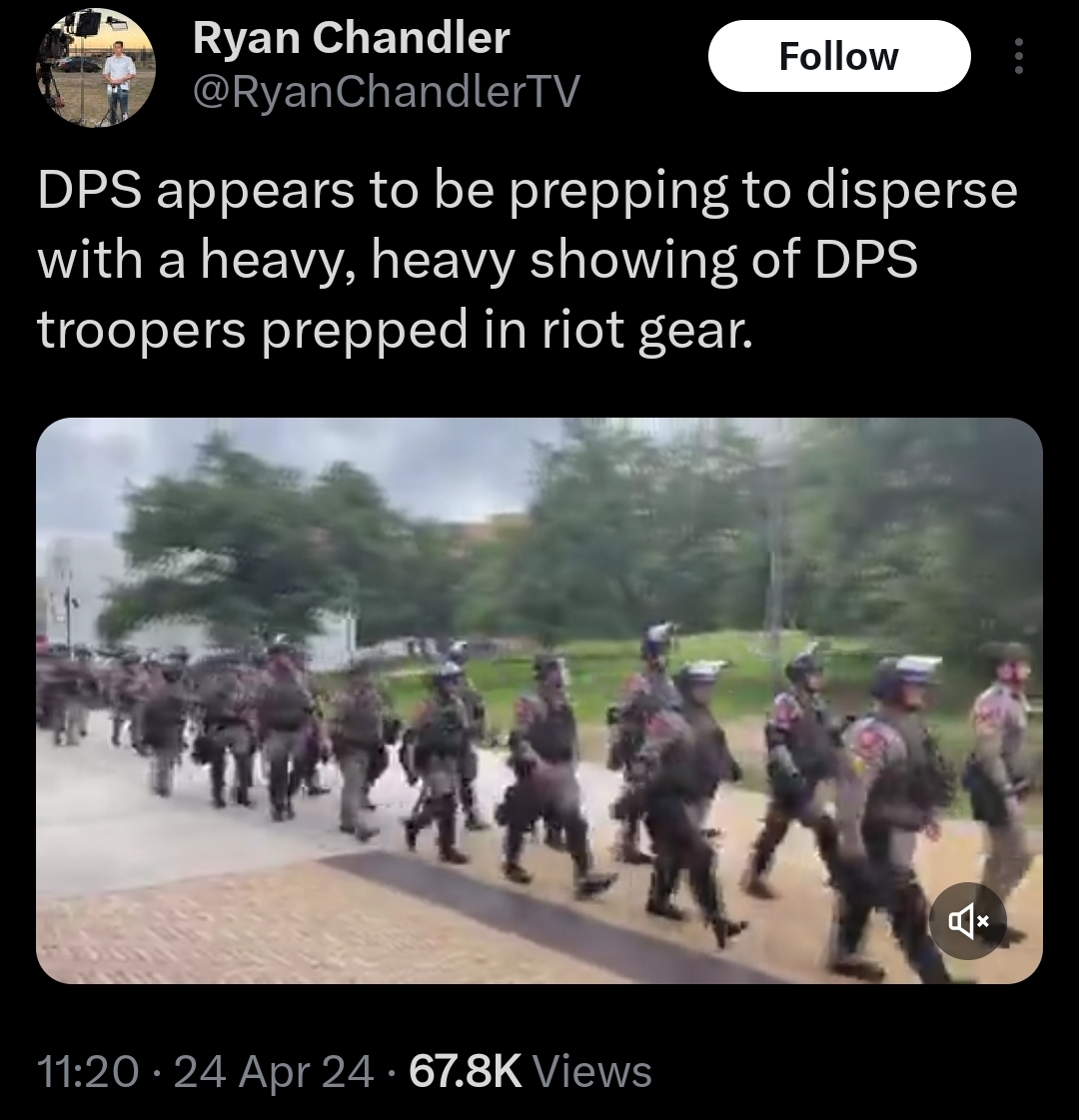This screenshot has width=1079, height=1120.
Task: Select the 24 Apr 24 post date
Action: [x=274, y=1071]
